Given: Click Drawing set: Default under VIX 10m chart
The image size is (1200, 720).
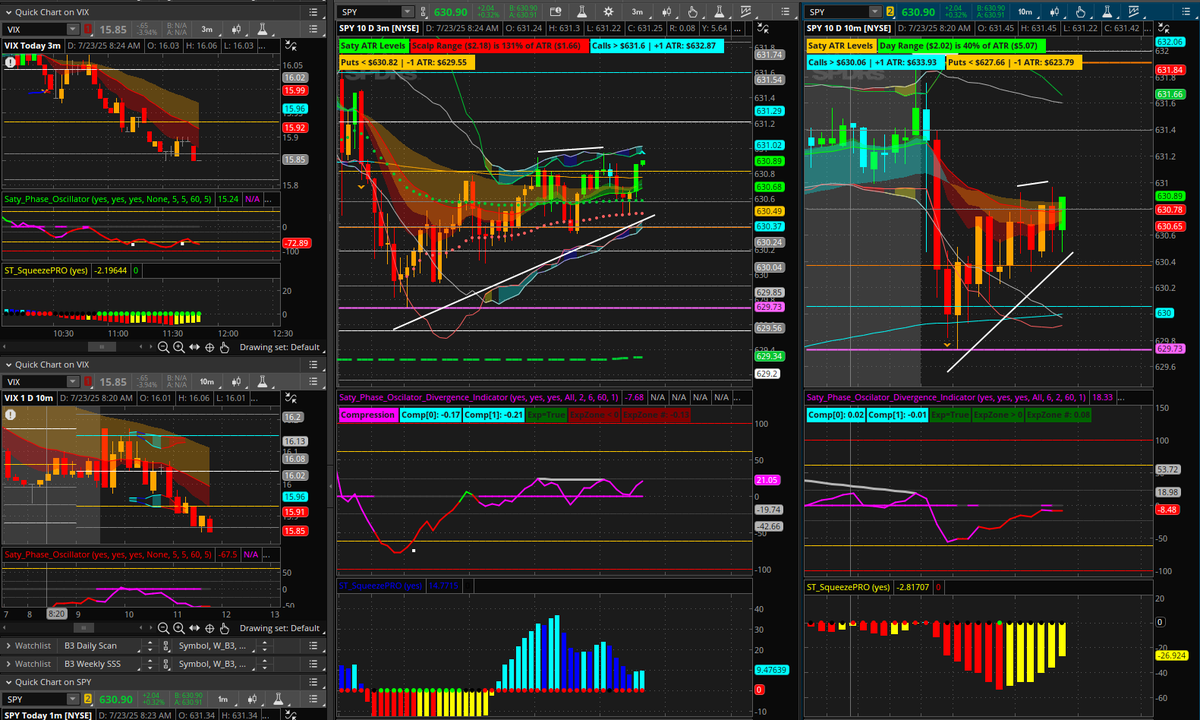Looking at the screenshot, I should point(280,628).
